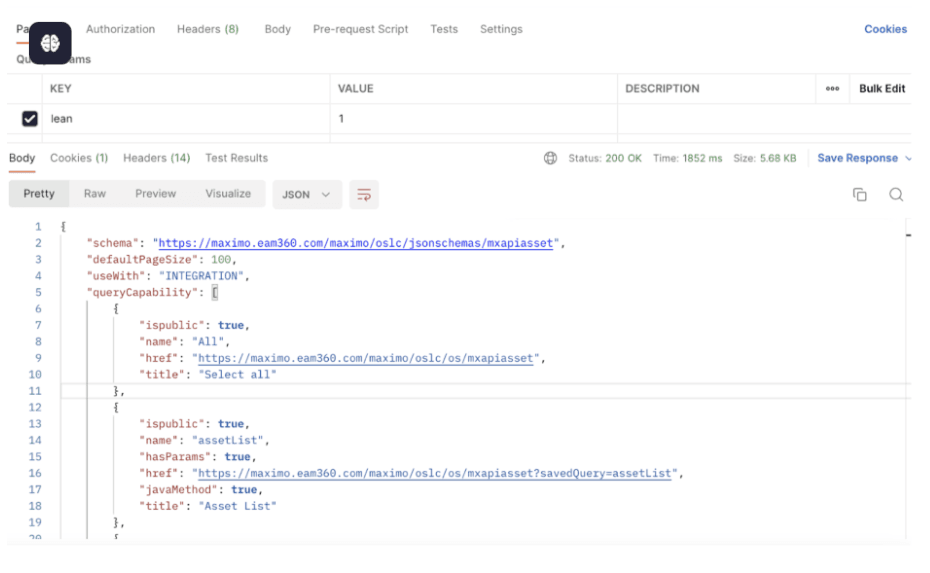Viewport: 930px width, 573px height.
Task: Click the "hasParams" key
Action: pos(175,457)
